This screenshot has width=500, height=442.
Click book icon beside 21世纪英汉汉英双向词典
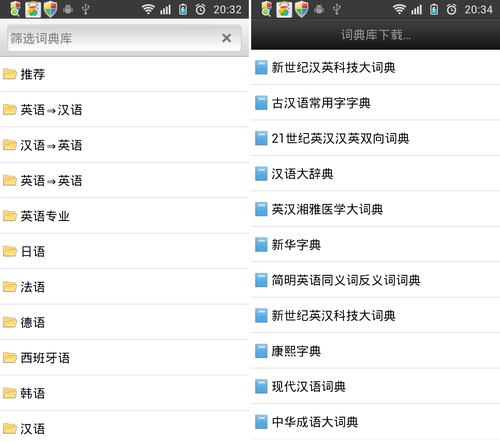pos(261,138)
